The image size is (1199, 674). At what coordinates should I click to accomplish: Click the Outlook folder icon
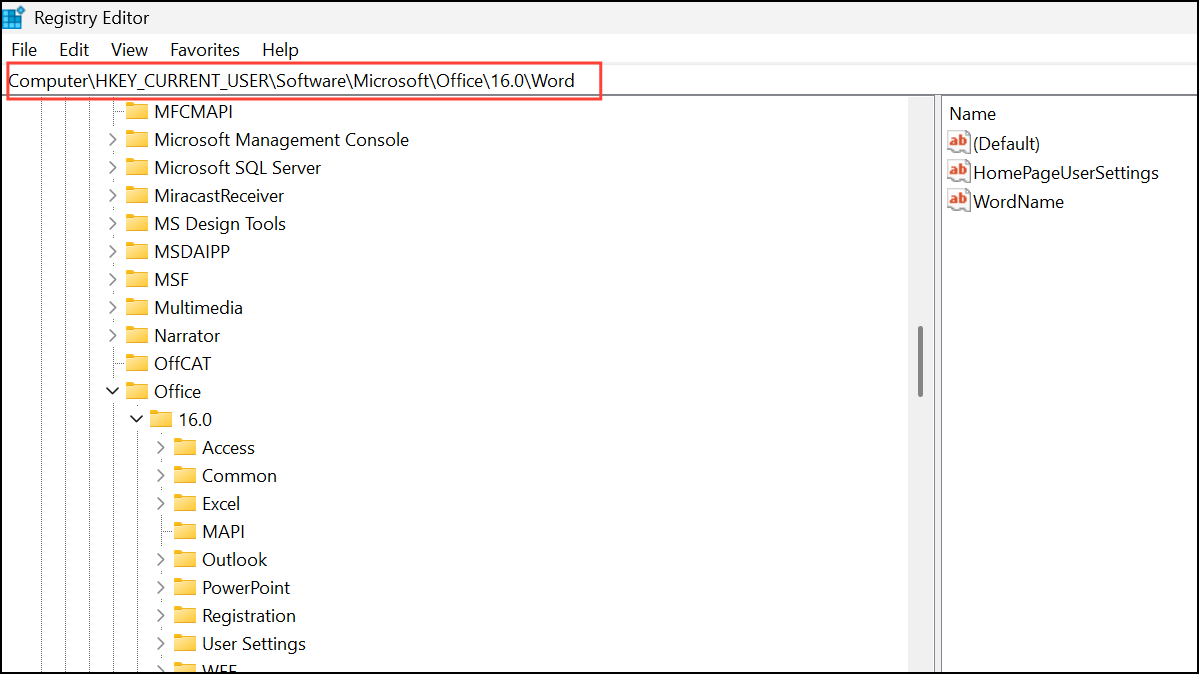pyautogui.click(x=186, y=559)
